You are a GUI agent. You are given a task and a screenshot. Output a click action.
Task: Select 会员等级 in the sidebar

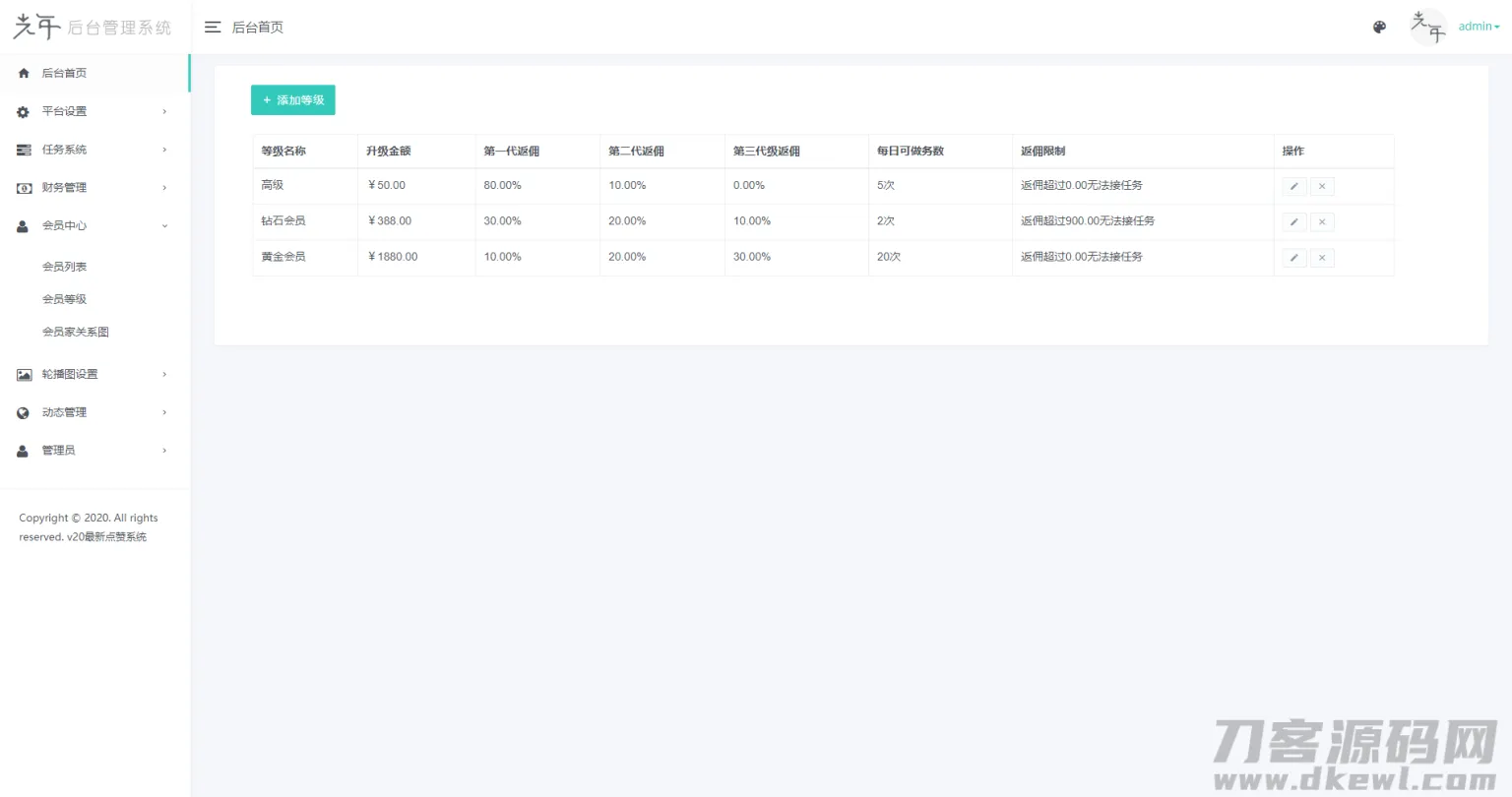pyautogui.click(x=64, y=299)
